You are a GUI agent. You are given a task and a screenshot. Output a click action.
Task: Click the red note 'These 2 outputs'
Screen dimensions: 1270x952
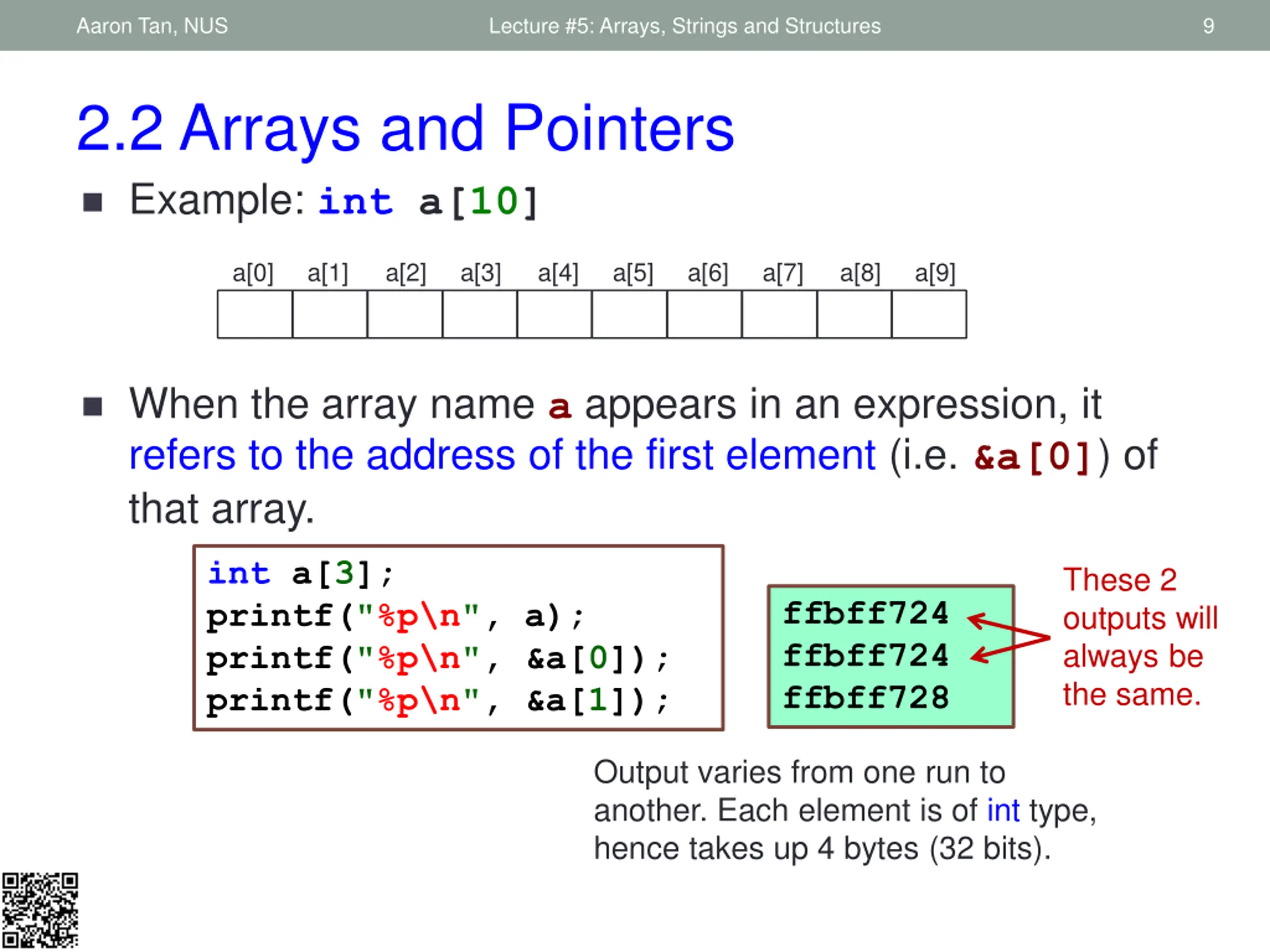[x=1140, y=637]
